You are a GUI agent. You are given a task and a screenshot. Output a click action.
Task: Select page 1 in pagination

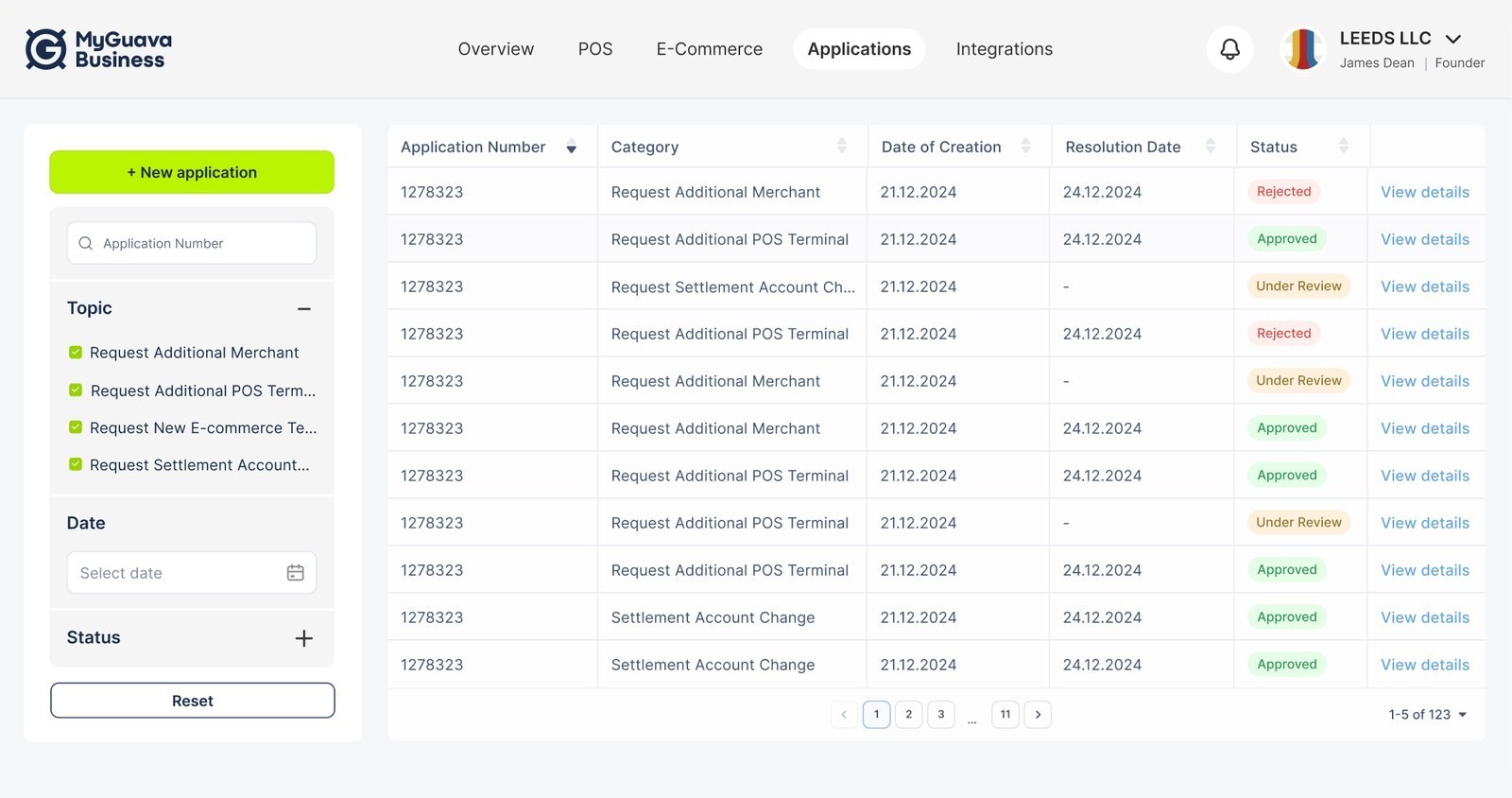[x=877, y=715]
